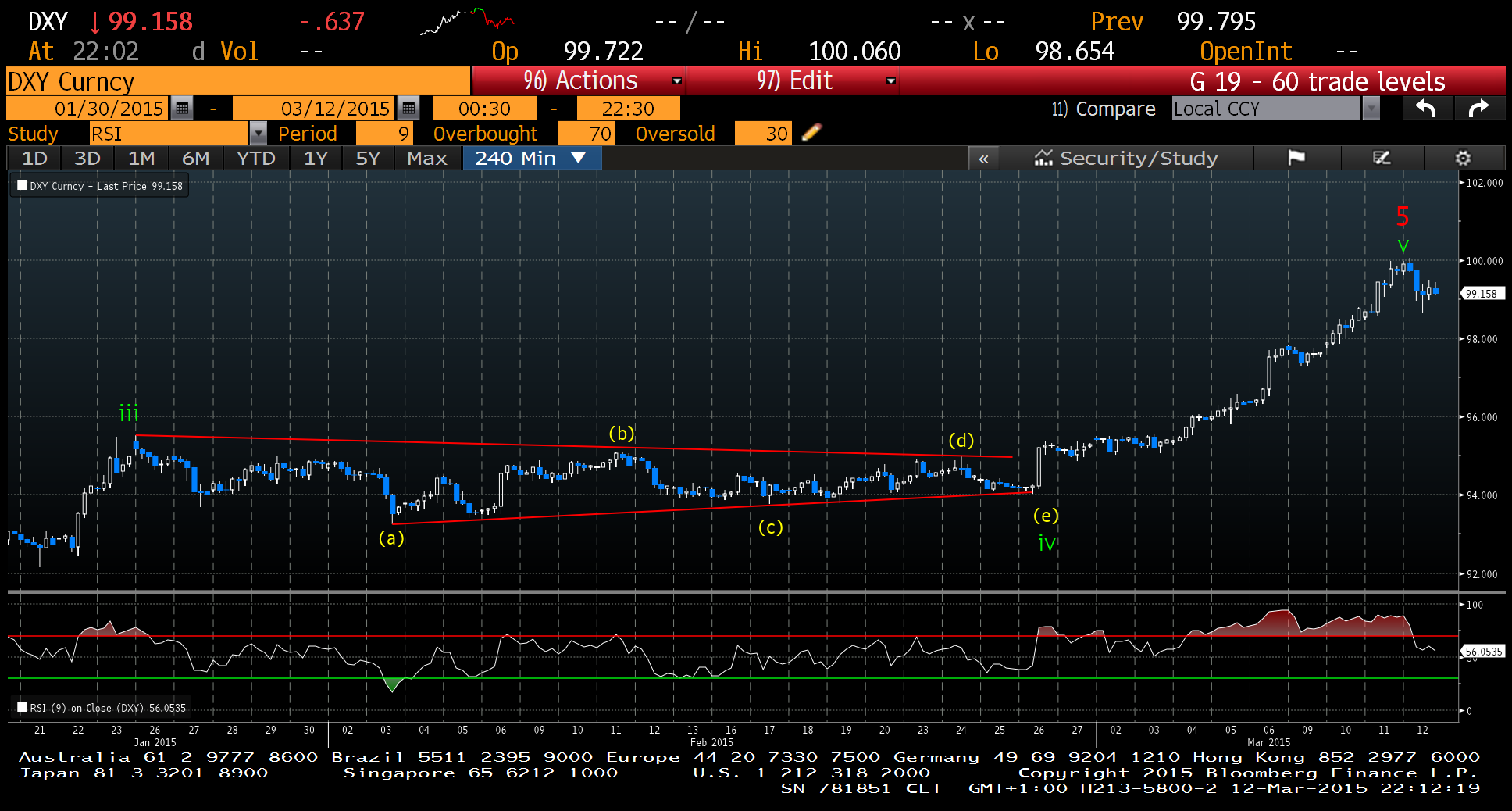Viewport: 1512px width, 811px height.
Task: Select the 5Y time range tab
Action: [x=367, y=159]
